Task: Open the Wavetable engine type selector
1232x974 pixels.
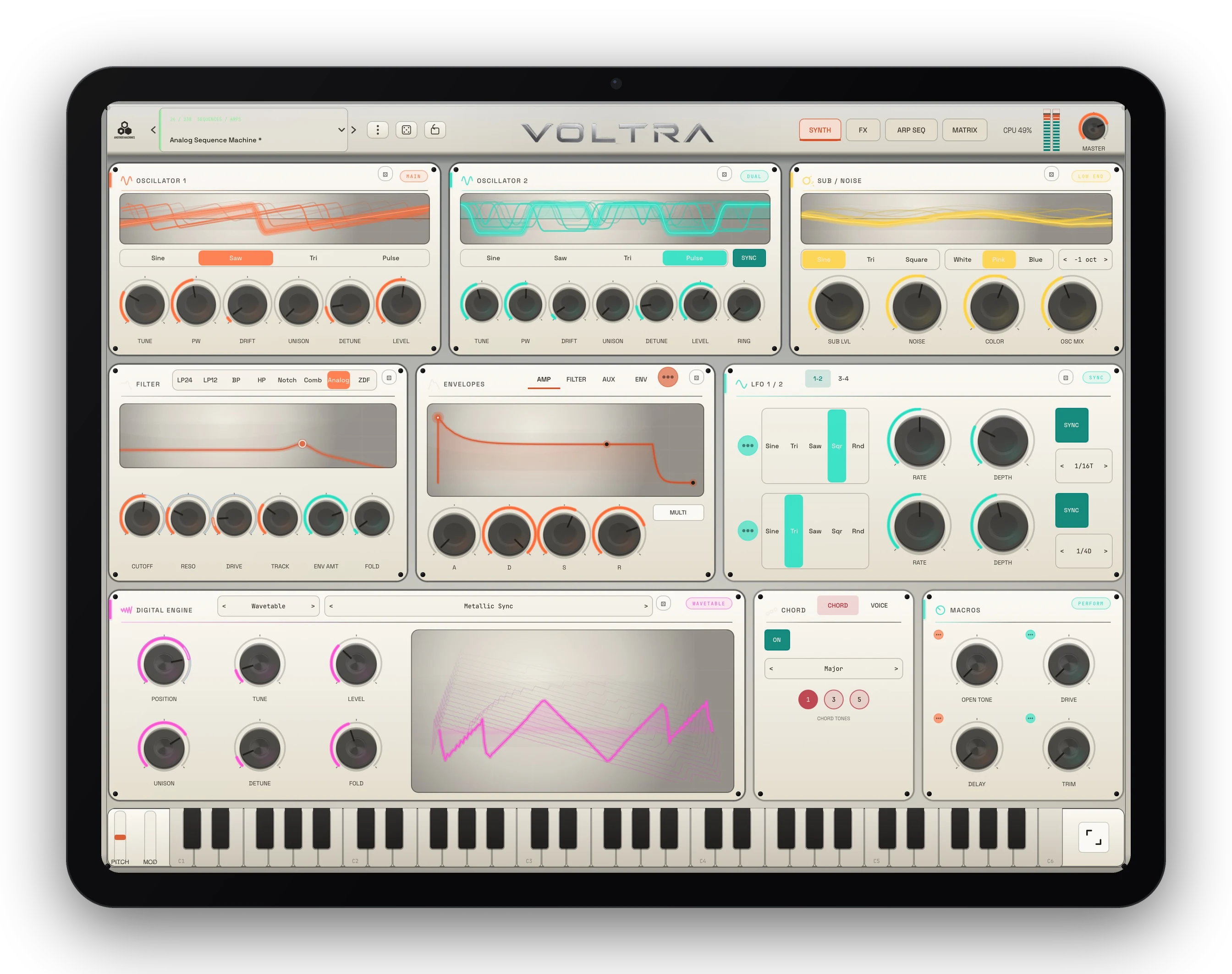Action: 268,606
